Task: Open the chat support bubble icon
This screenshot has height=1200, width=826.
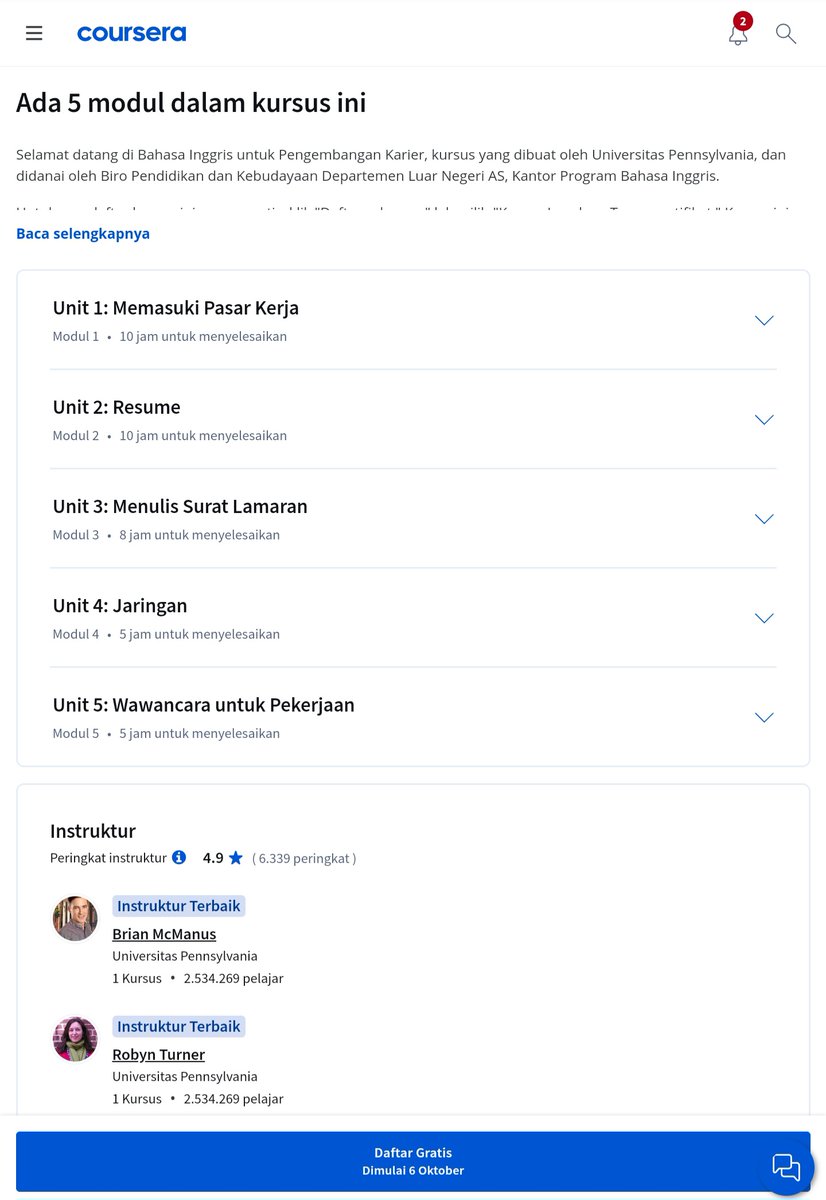Action: click(786, 1167)
